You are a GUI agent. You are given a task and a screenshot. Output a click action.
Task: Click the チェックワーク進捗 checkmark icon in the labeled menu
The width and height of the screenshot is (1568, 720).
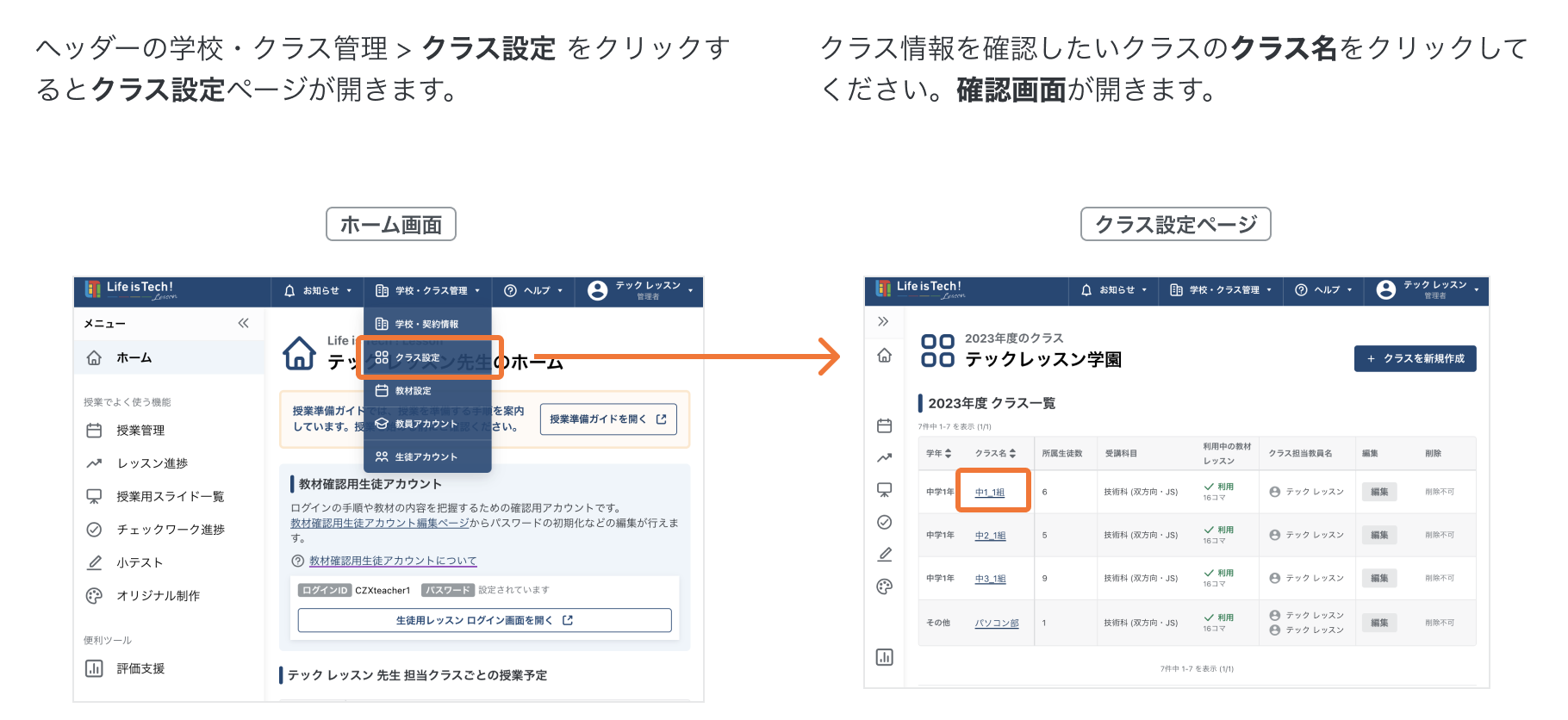coord(95,530)
